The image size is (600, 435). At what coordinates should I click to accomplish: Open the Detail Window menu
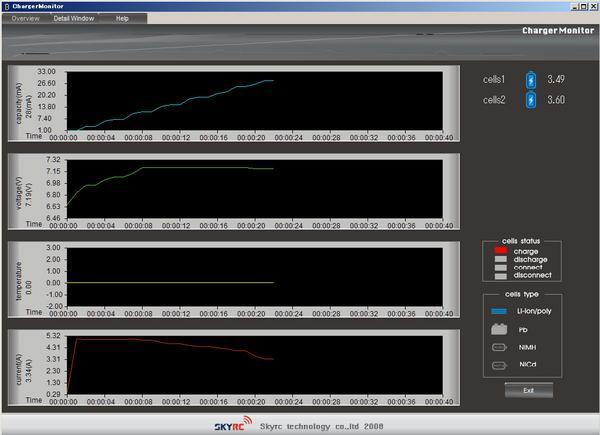pos(73,19)
